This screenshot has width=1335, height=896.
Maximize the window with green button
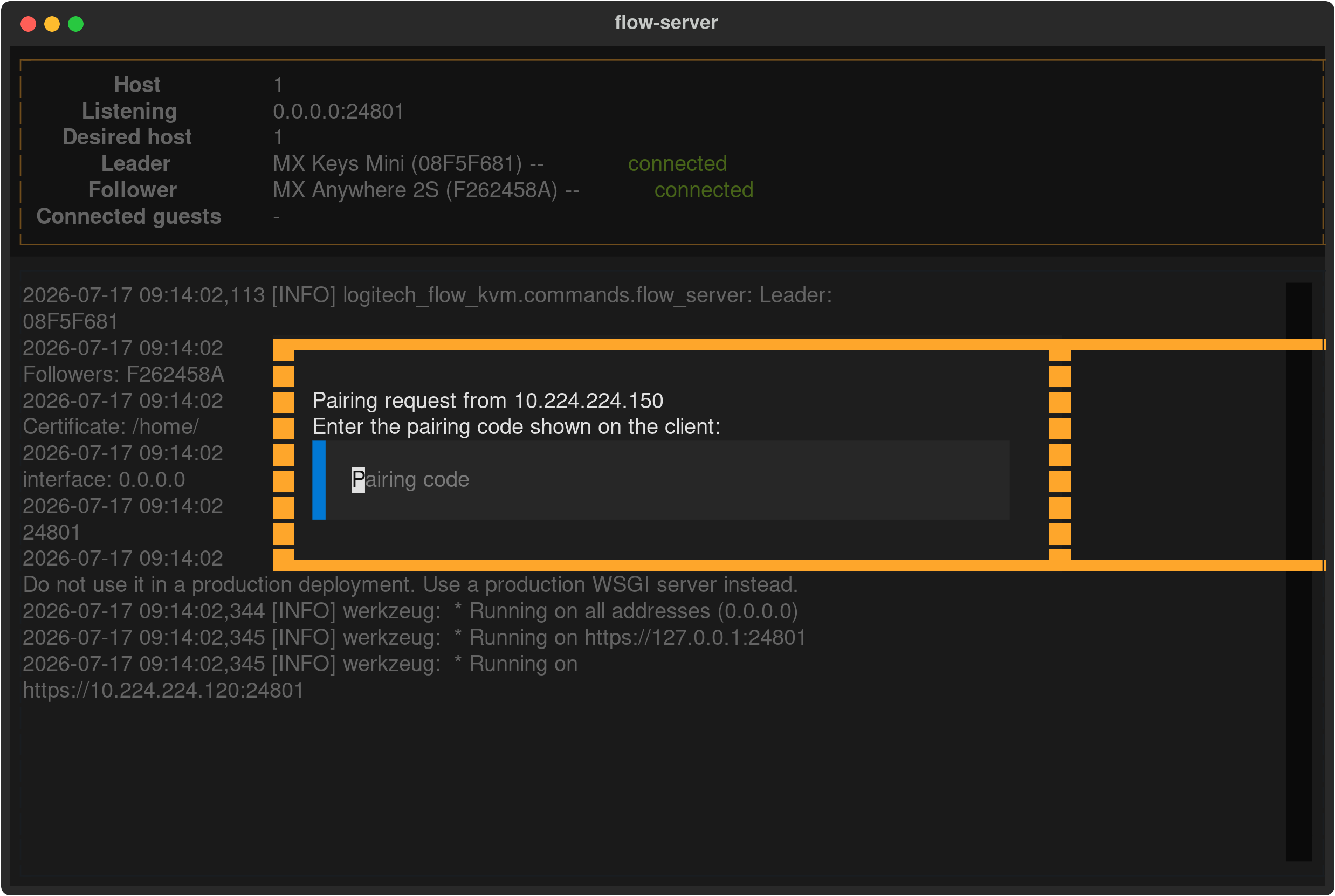tap(76, 24)
